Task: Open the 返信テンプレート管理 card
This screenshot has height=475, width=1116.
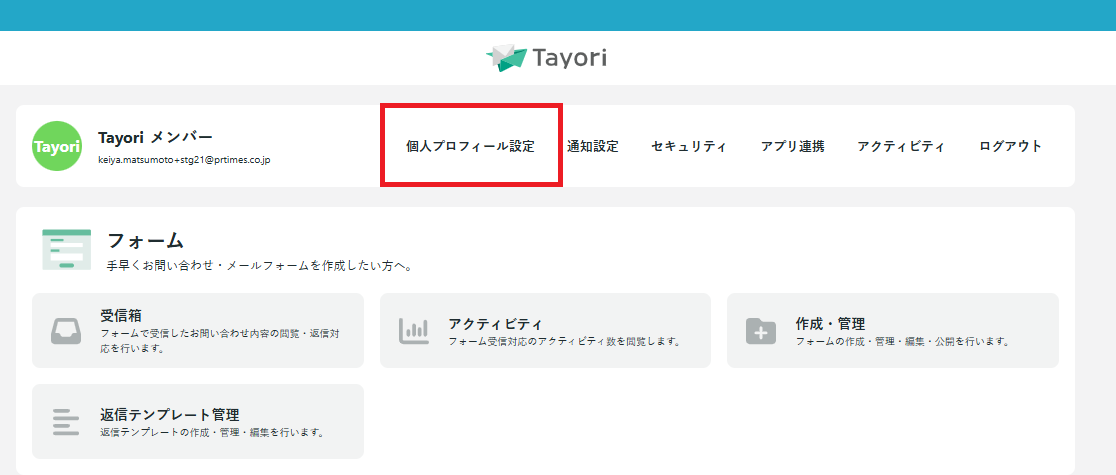Action: (198, 422)
